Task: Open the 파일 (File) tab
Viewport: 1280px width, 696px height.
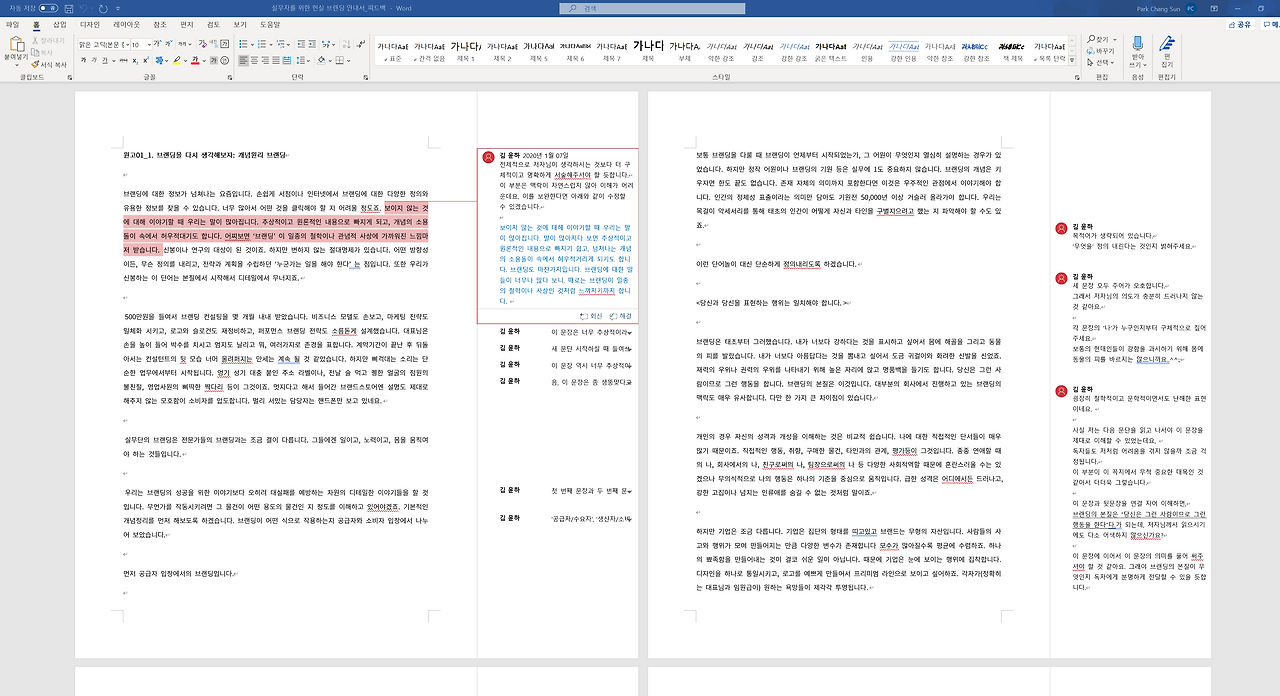Action: tap(12, 23)
